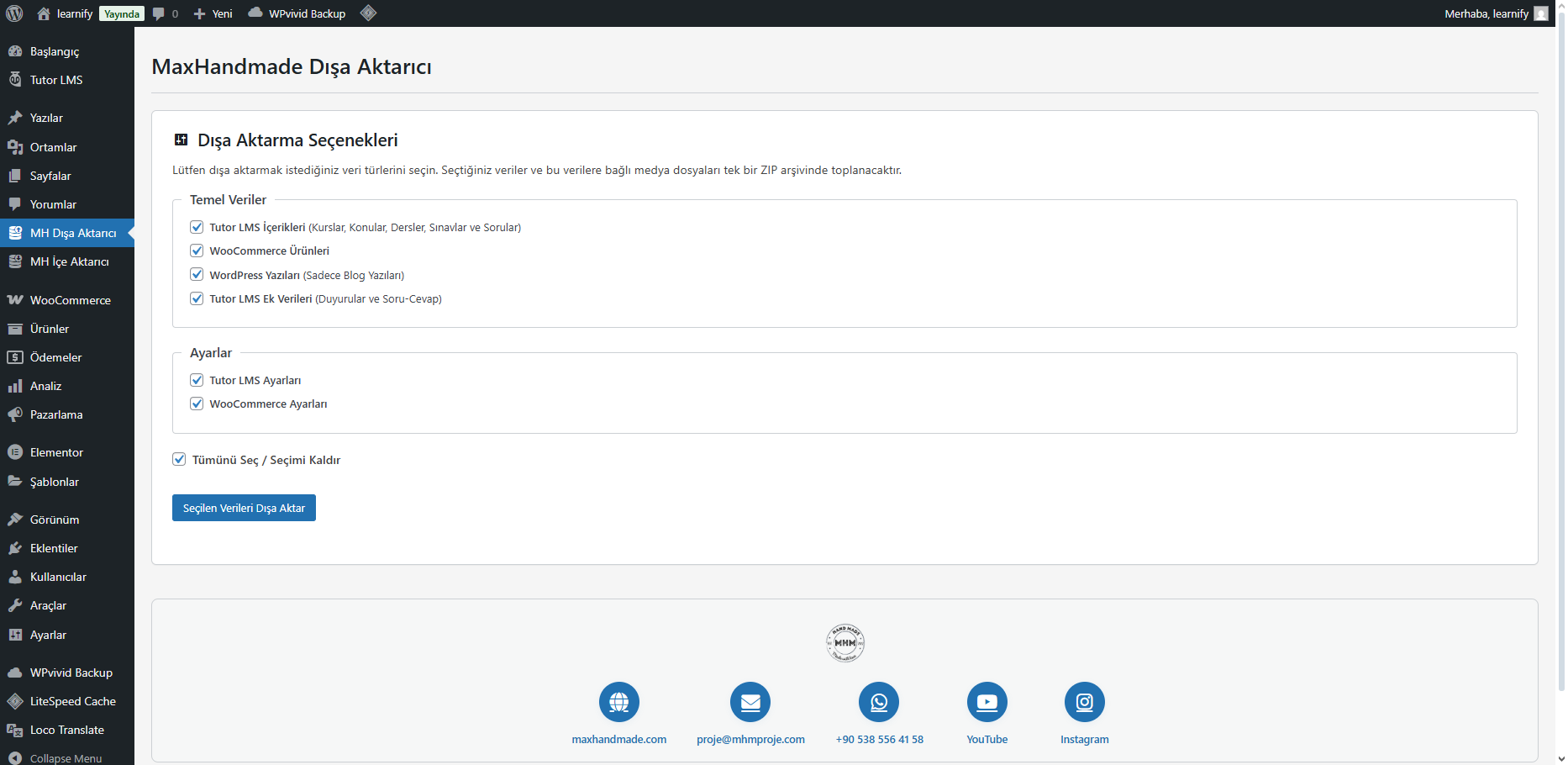Click the WooCommerce Woo icon
Viewport: 1568px width, 765px height.
click(x=15, y=300)
